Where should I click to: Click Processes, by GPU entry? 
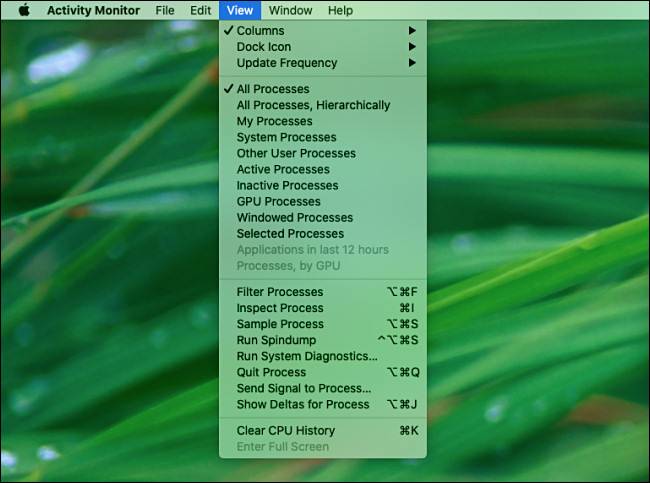323,266
